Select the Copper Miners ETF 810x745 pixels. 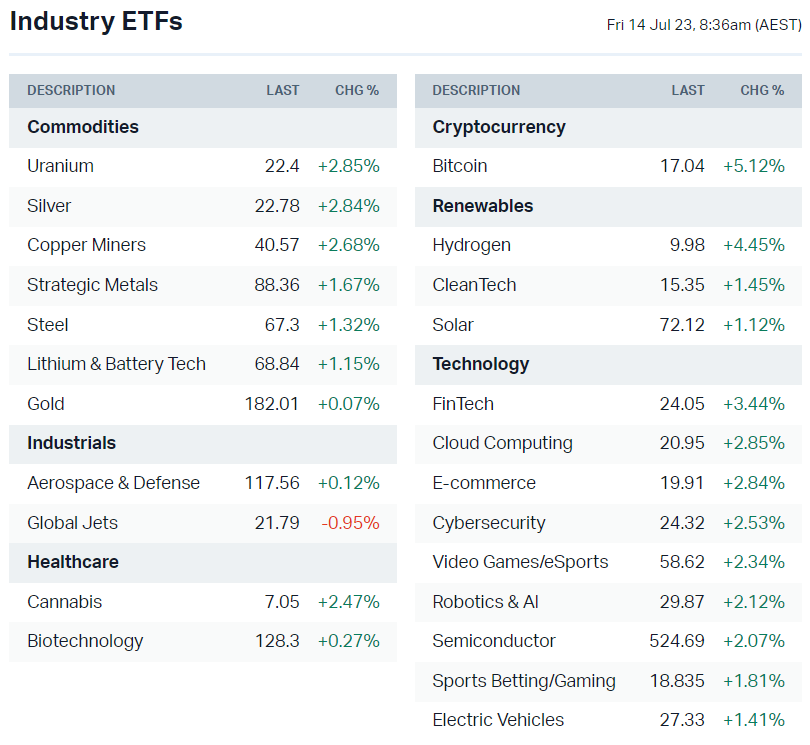click(x=87, y=245)
